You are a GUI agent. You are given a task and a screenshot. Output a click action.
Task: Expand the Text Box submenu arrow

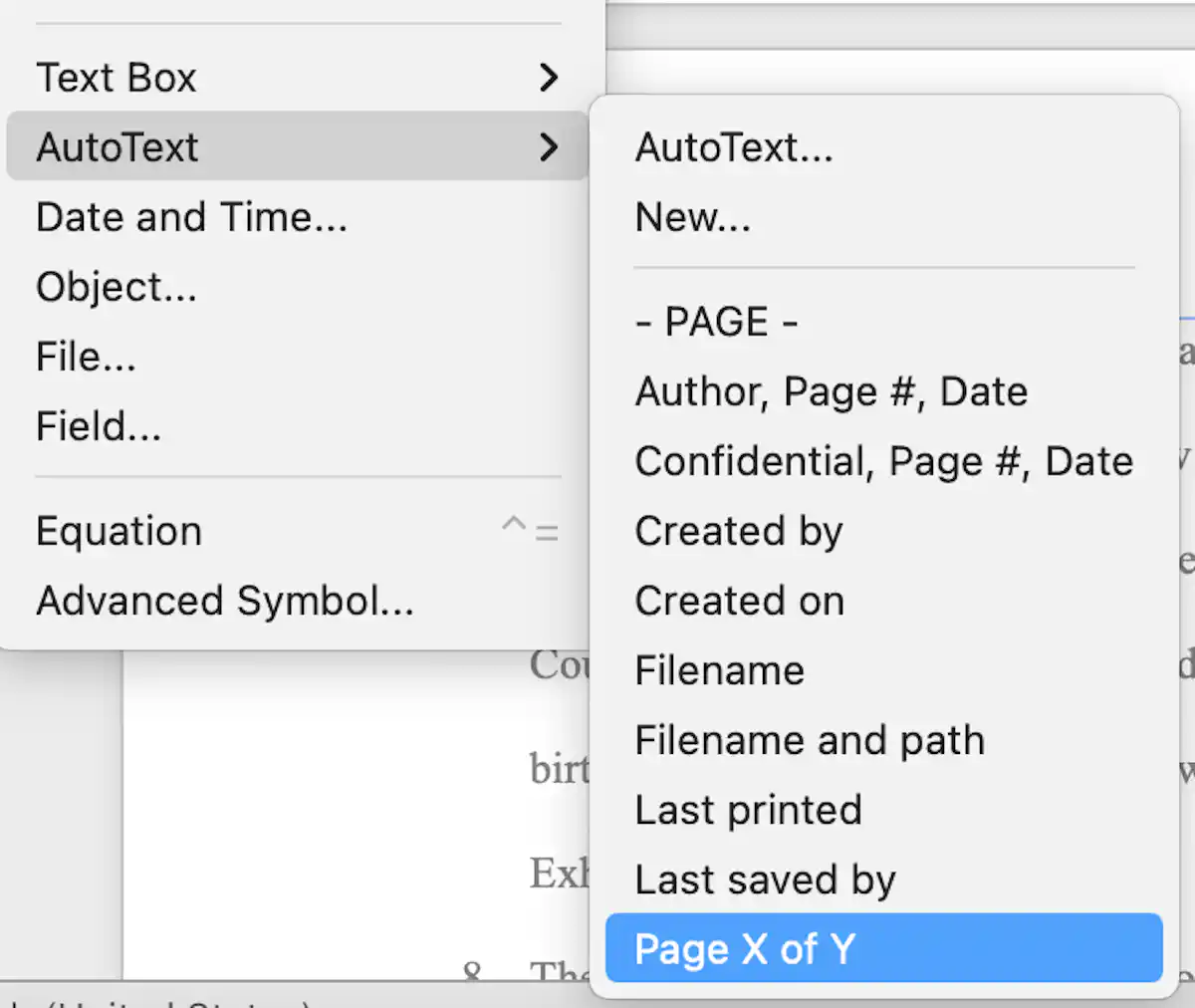[549, 78]
